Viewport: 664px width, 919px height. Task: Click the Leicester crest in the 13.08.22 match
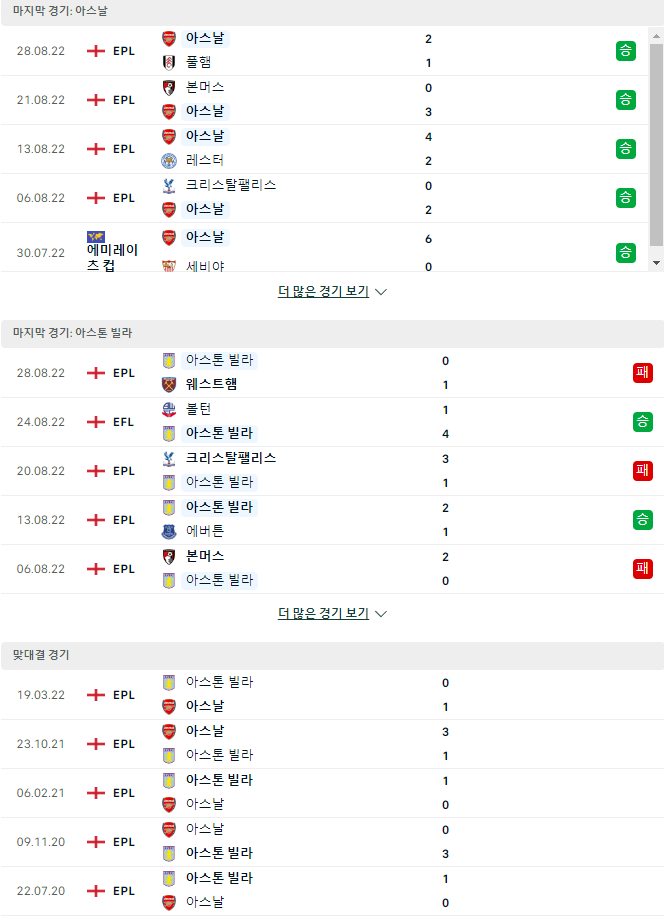pyautogui.click(x=169, y=161)
